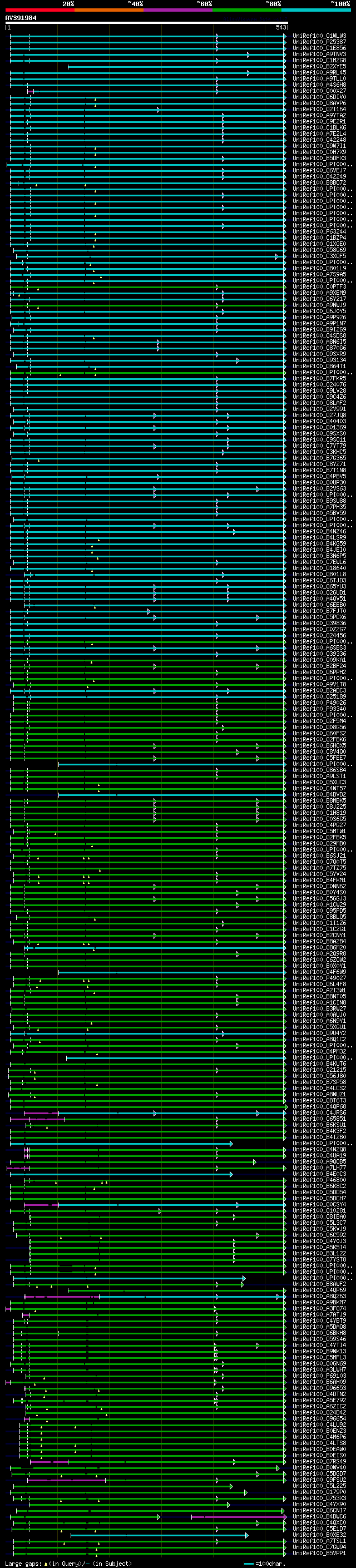Click the ~60% purple identity legend bar
Screen dimensions: 356x1568
[x=179, y=10]
